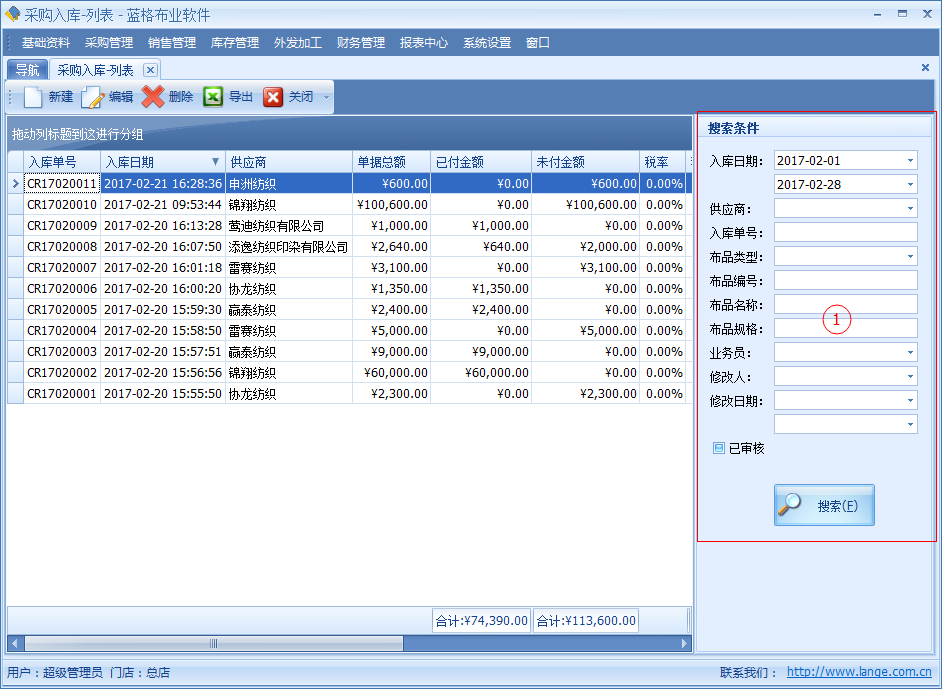Click the Edit (编辑) pencil icon
This screenshot has width=942, height=689.
tap(93, 97)
